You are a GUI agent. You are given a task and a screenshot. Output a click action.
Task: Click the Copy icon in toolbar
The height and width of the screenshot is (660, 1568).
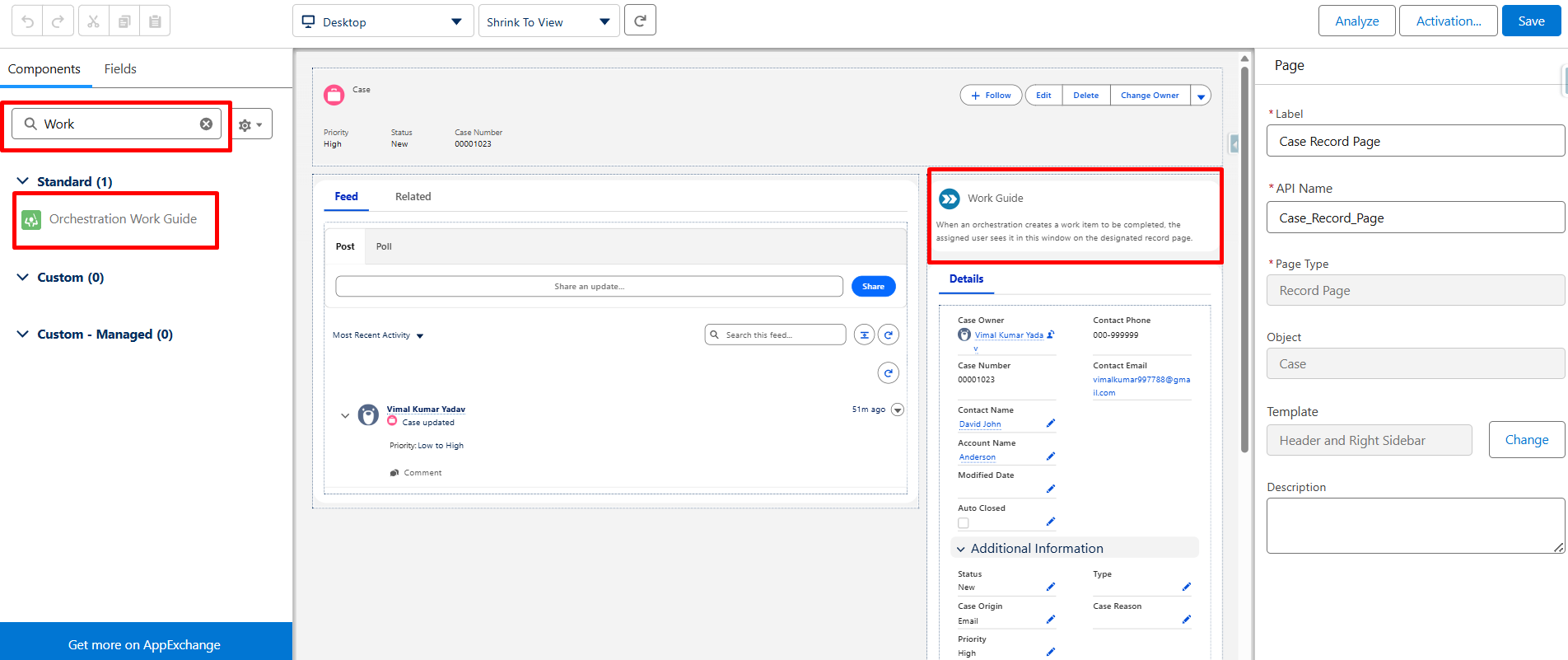(x=124, y=21)
